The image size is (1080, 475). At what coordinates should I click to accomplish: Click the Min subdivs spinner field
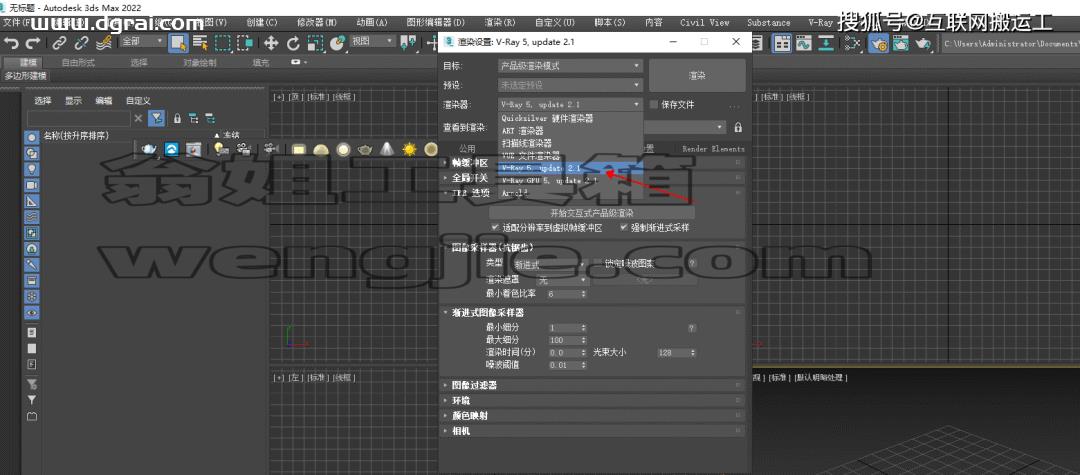[568, 328]
